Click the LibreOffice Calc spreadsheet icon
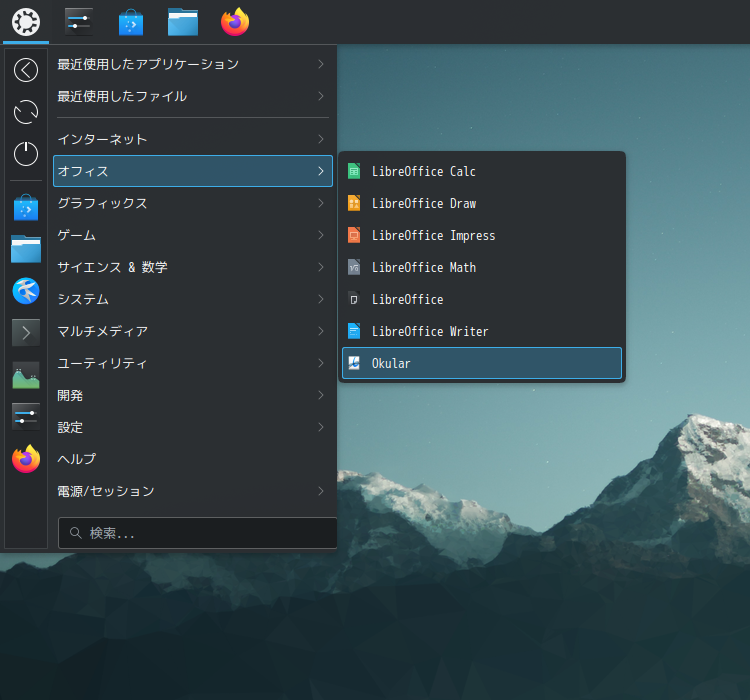The image size is (750, 700). [x=354, y=171]
